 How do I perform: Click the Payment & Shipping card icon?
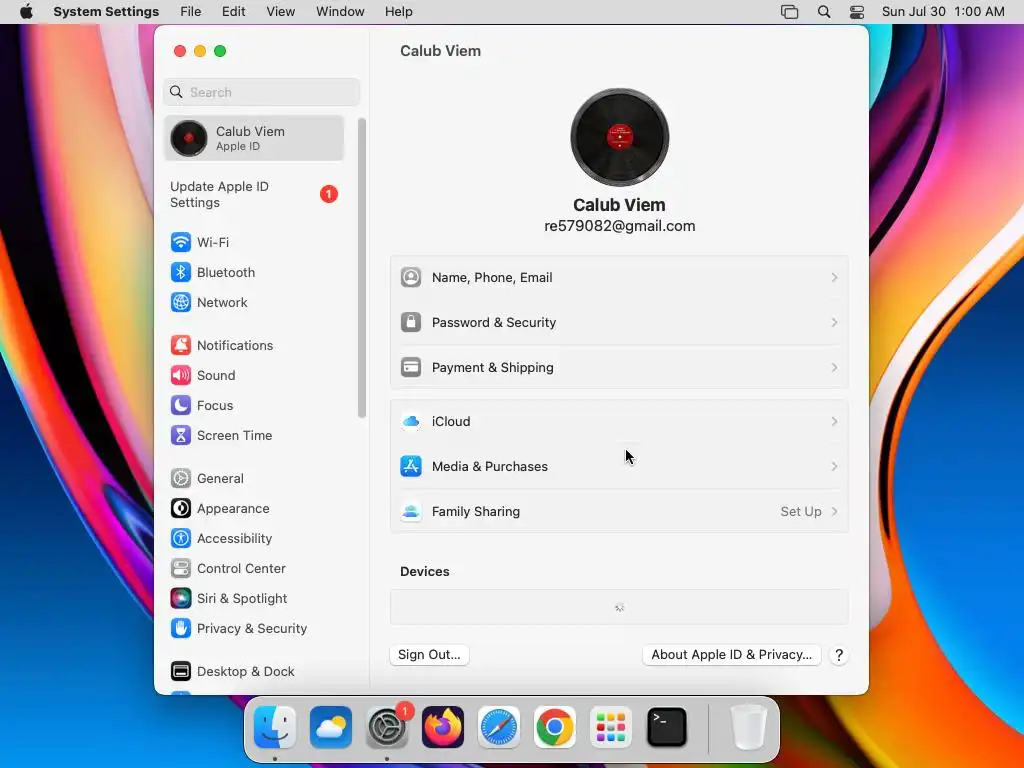(x=411, y=368)
